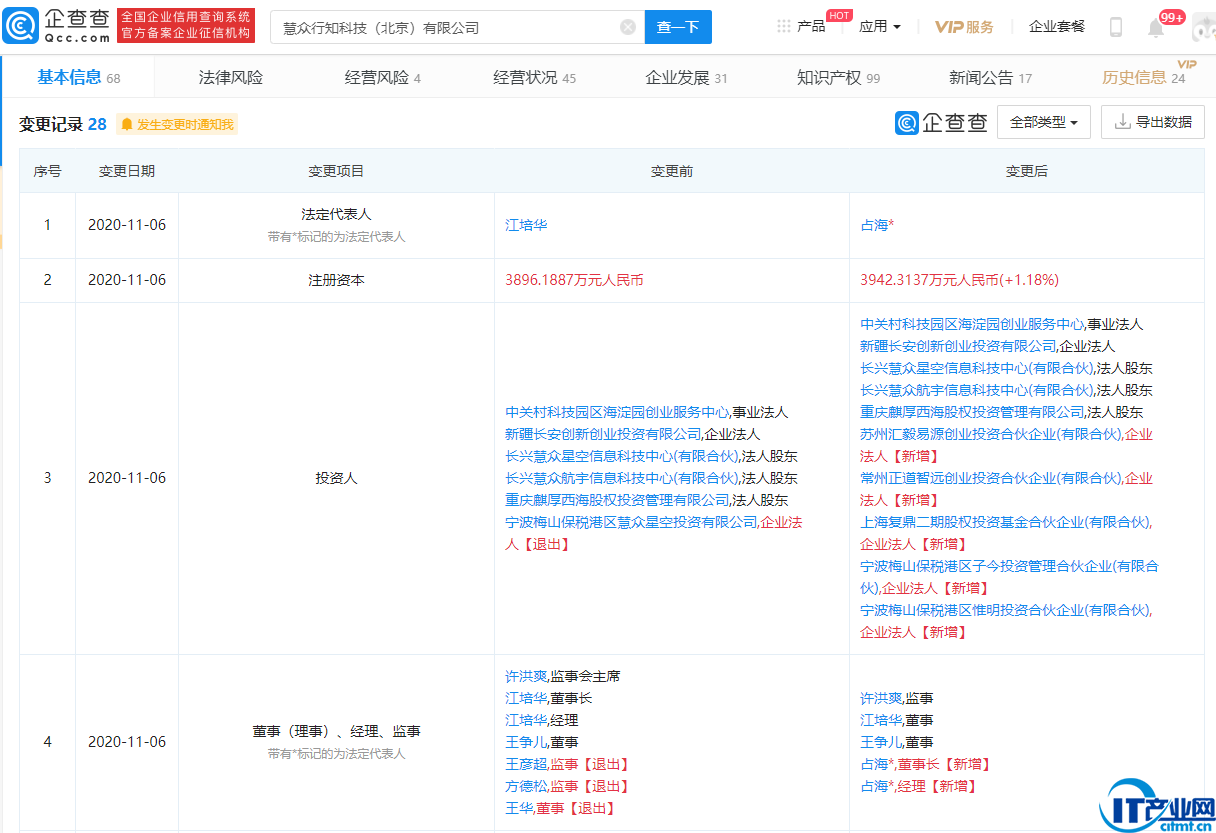Click the 3942.3137万元人民币(+1.18%) value
The height and width of the screenshot is (833, 1216).
pyautogui.click(x=959, y=280)
